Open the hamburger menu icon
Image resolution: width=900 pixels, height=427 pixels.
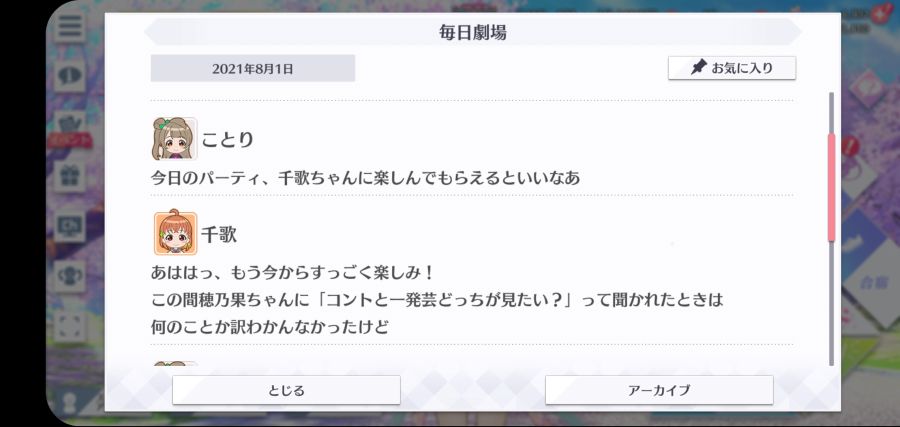click(x=70, y=26)
